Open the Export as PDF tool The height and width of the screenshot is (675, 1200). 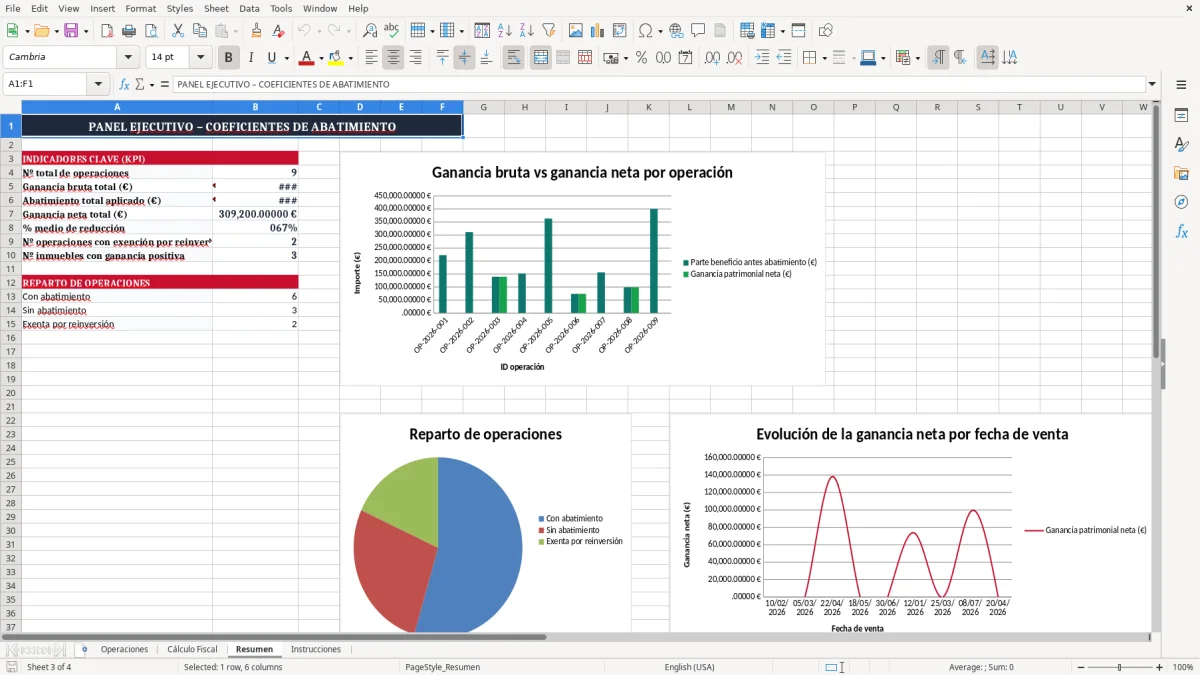point(107,31)
